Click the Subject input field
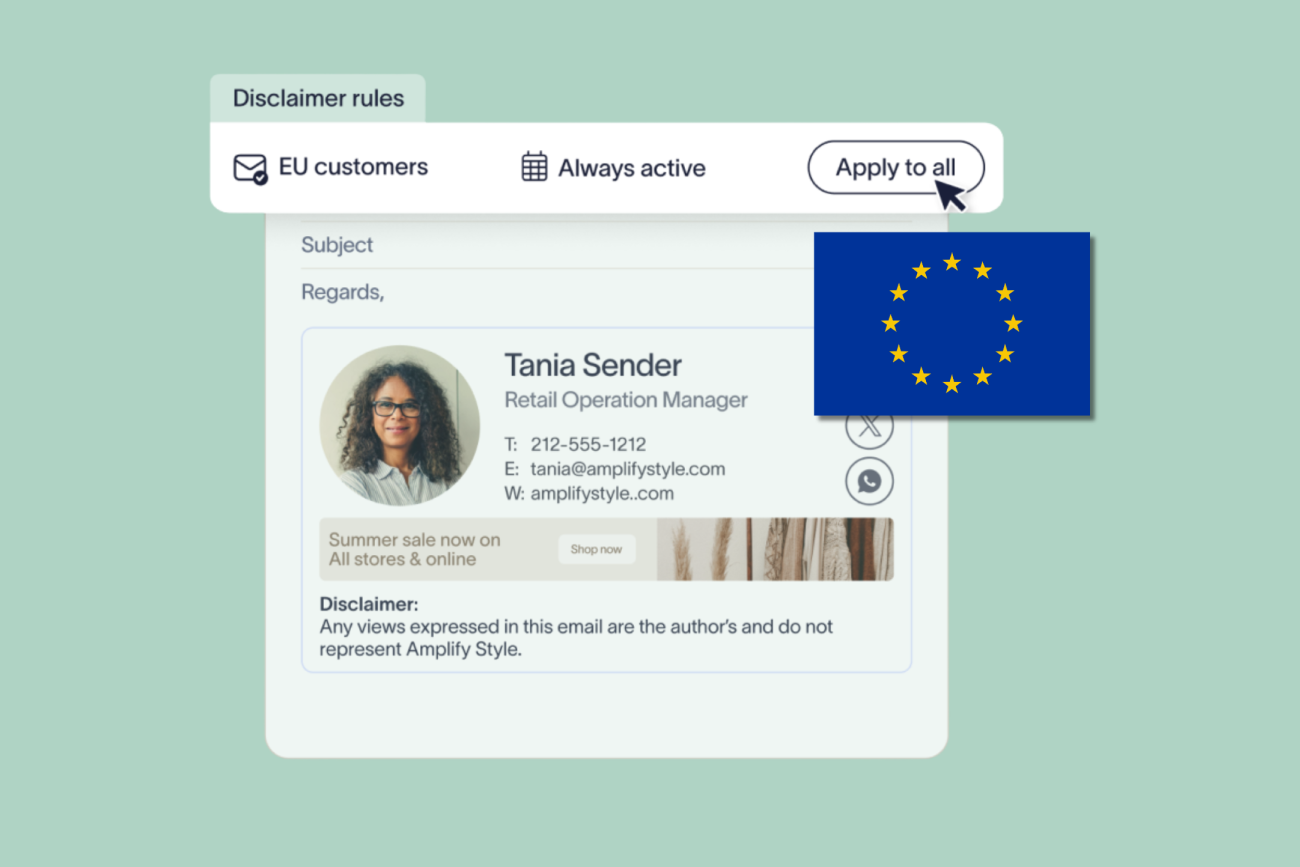1300x867 pixels. (606, 245)
